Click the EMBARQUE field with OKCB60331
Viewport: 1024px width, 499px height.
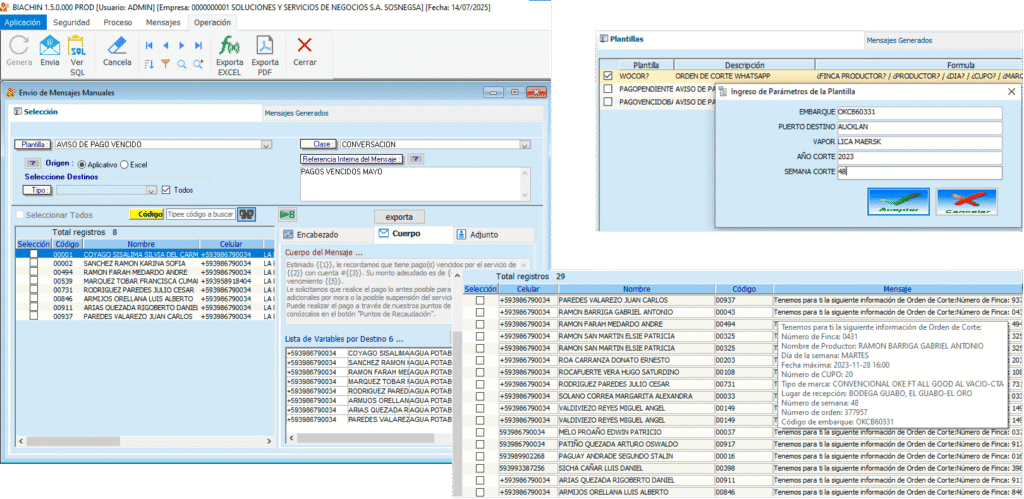(x=919, y=112)
